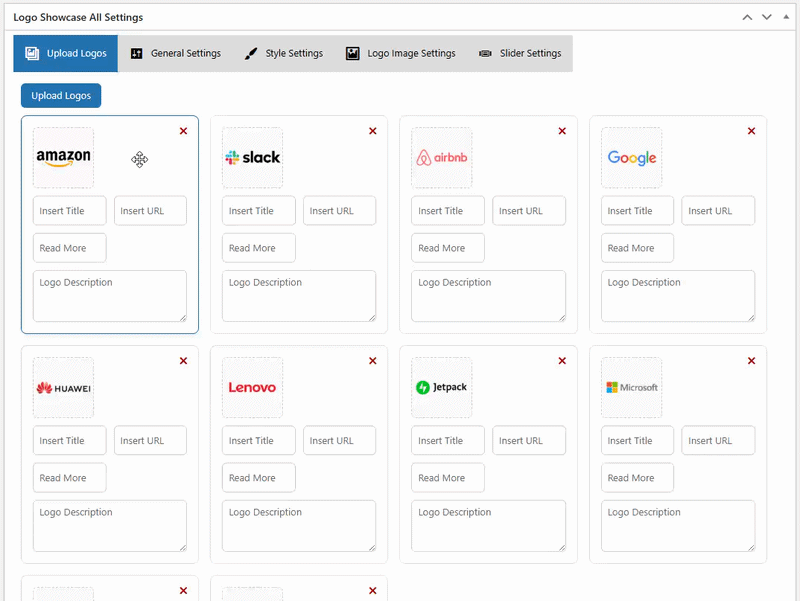Focus the Google Logo Description box

tap(678, 296)
